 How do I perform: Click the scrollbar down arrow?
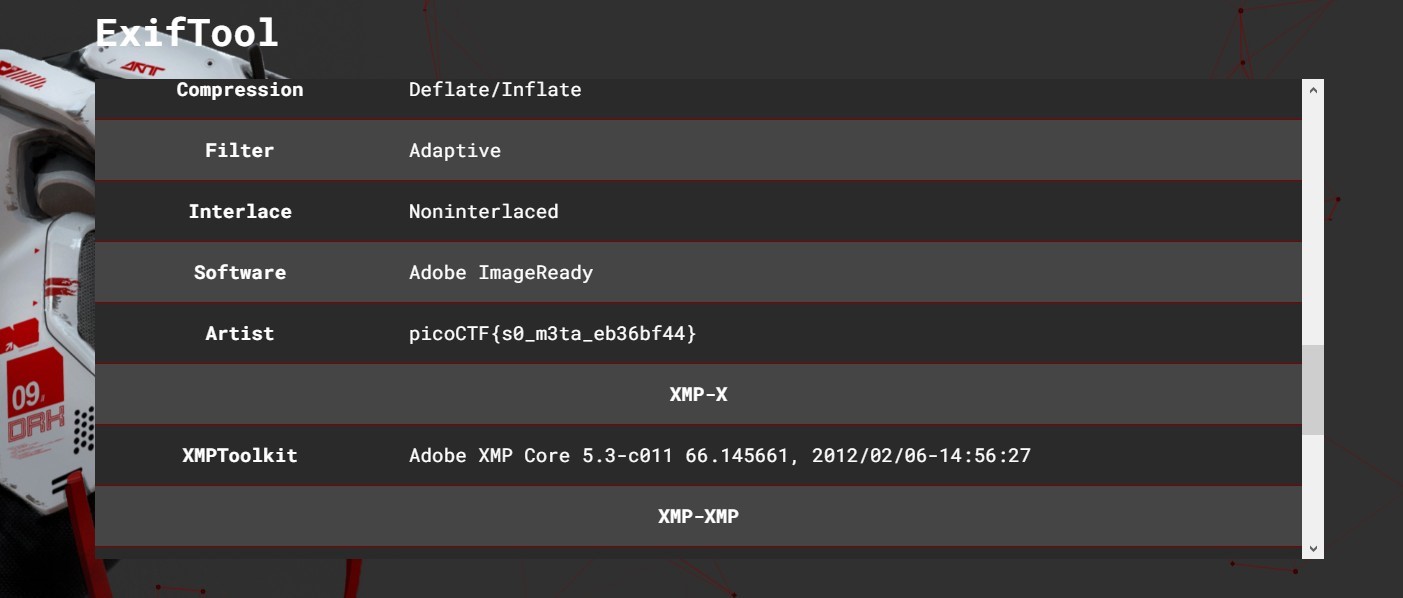point(1313,549)
